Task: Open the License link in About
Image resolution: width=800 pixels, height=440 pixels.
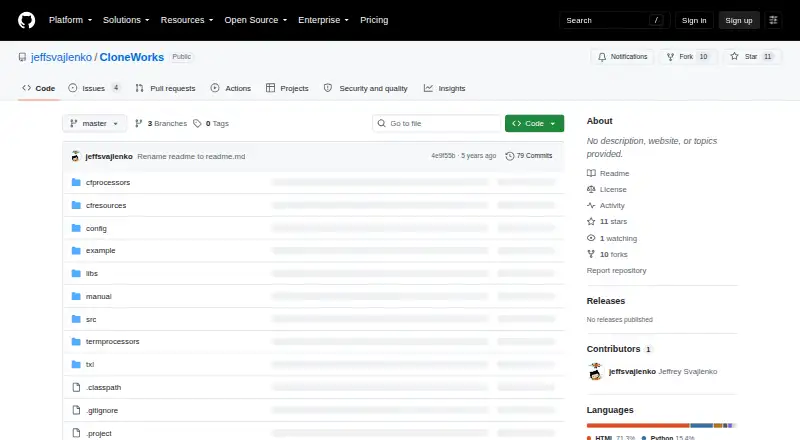Action: point(607,189)
